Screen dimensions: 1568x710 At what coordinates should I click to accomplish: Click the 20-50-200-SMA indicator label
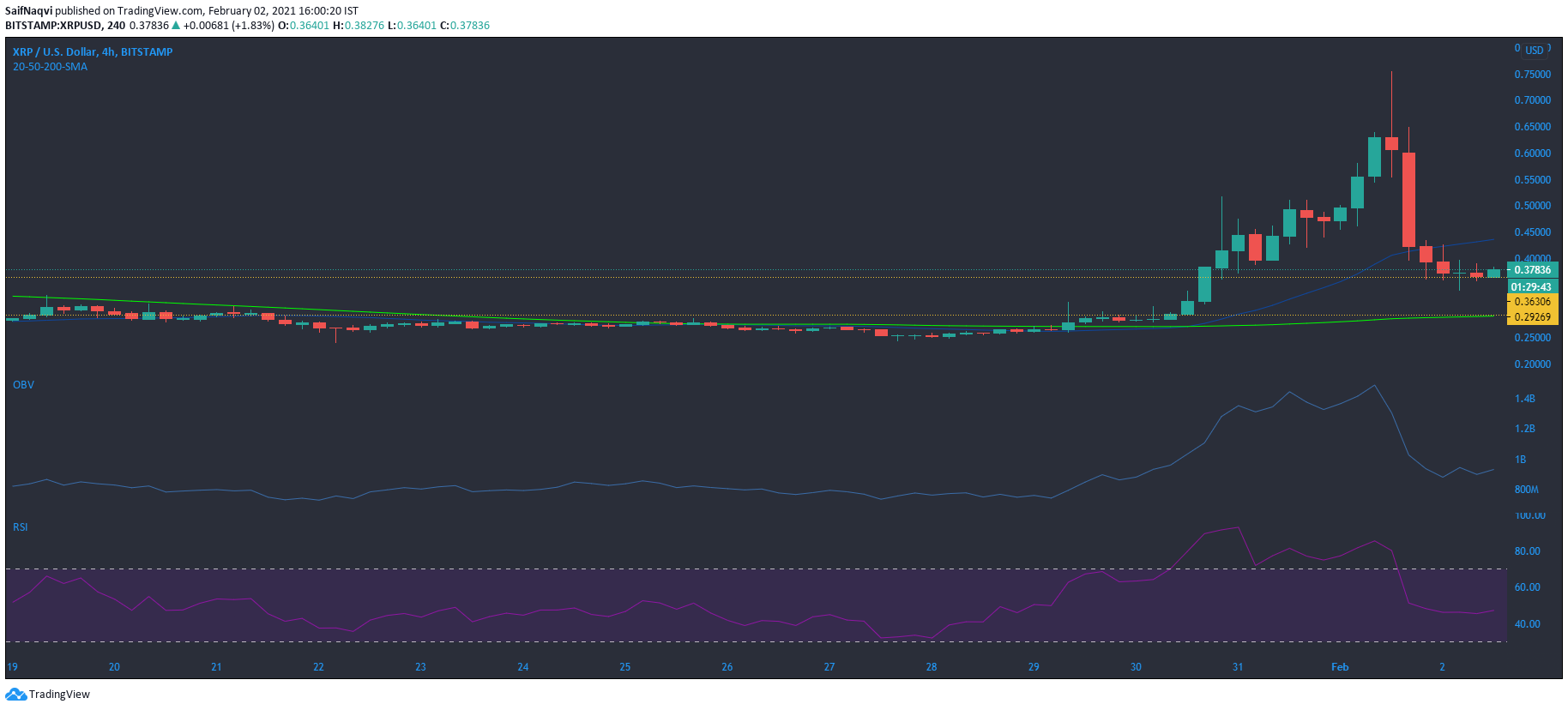[50, 67]
